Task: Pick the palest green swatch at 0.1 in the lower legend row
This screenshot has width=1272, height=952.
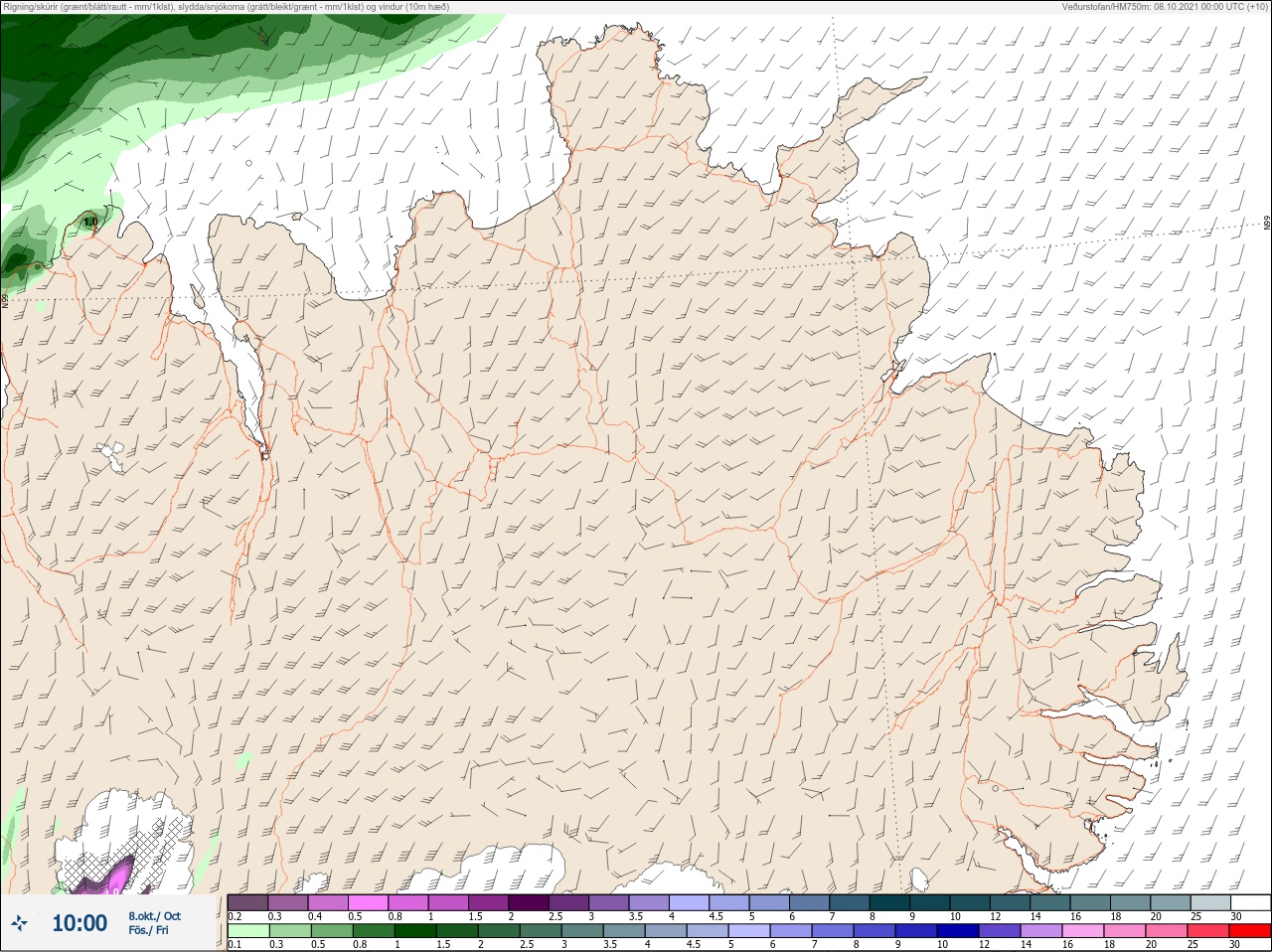Action: point(247,931)
